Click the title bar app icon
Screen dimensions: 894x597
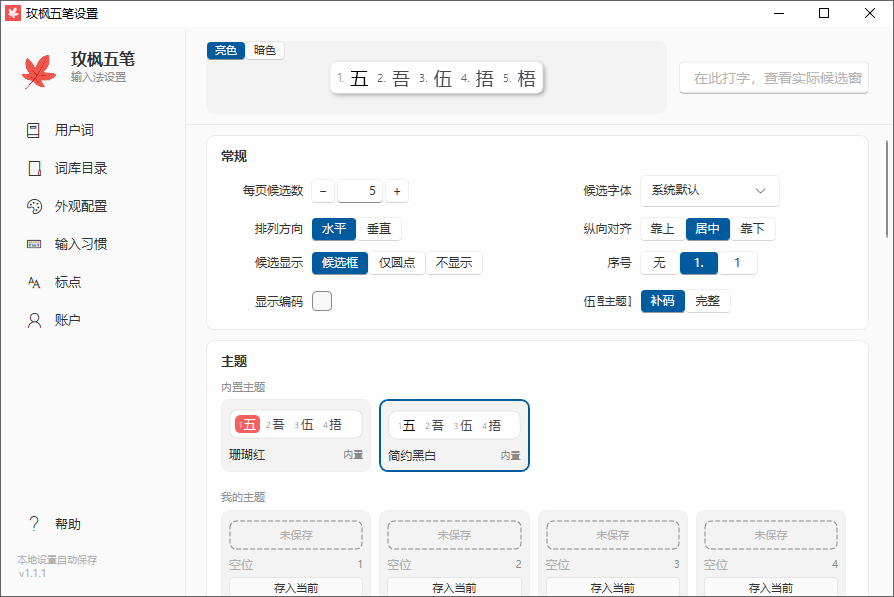pyautogui.click(x=13, y=13)
